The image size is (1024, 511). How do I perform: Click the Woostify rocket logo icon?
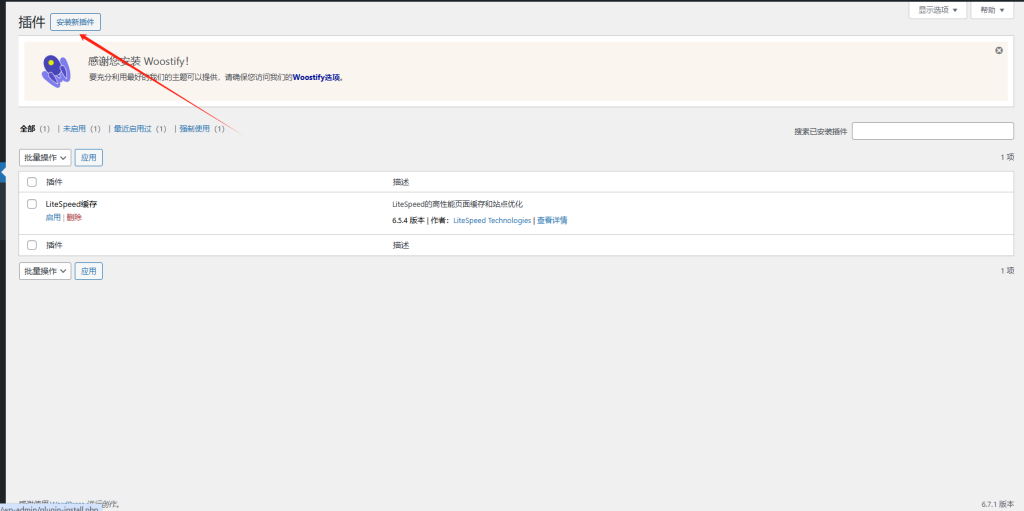pos(56,70)
